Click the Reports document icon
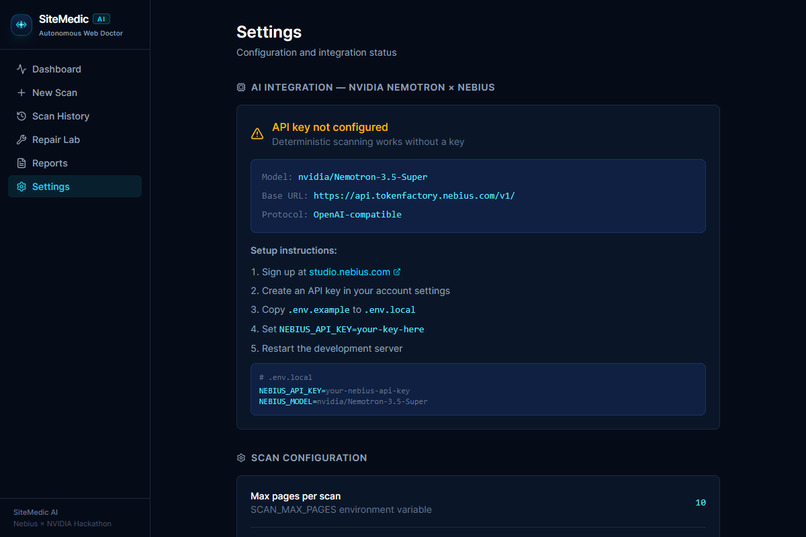Screen dimensions: 806x537 [21, 163]
